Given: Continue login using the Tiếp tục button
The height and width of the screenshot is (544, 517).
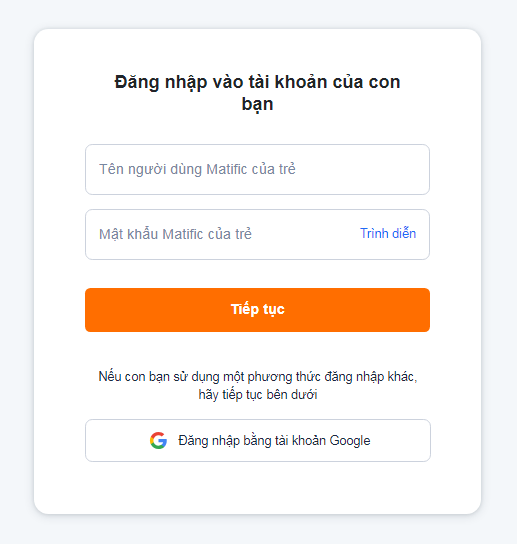Looking at the screenshot, I should (257, 310).
